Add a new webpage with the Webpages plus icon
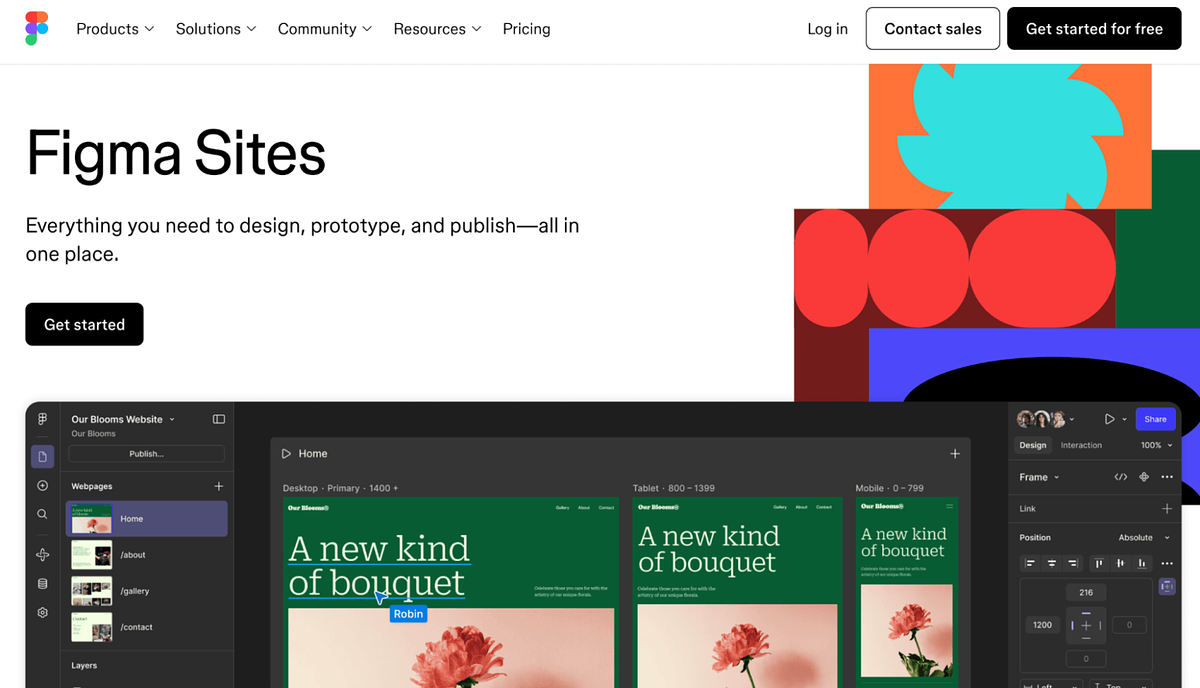Screen dimensions: 1200x688 [218, 485]
